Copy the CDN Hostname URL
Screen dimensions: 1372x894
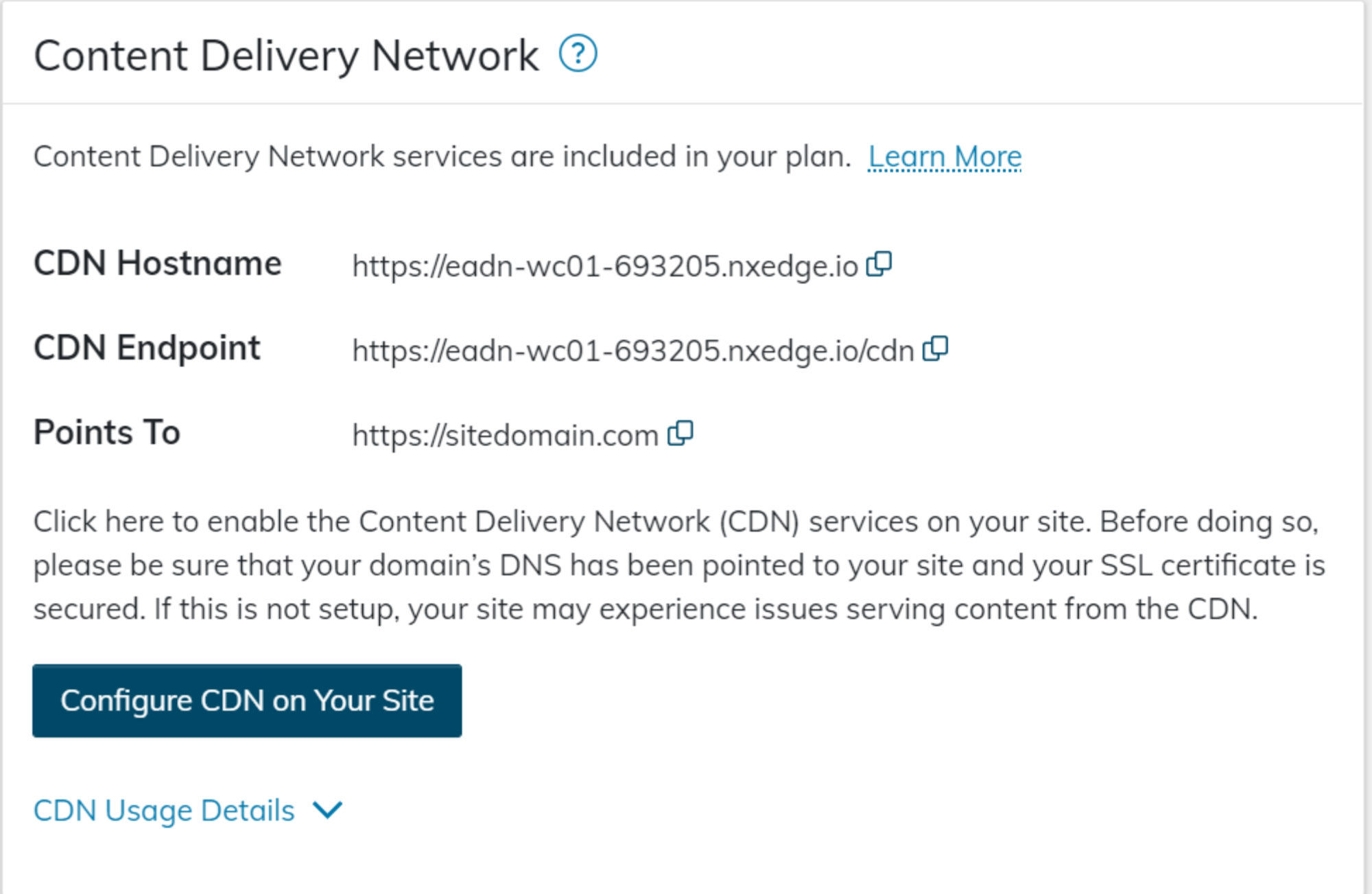coord(879,264)
